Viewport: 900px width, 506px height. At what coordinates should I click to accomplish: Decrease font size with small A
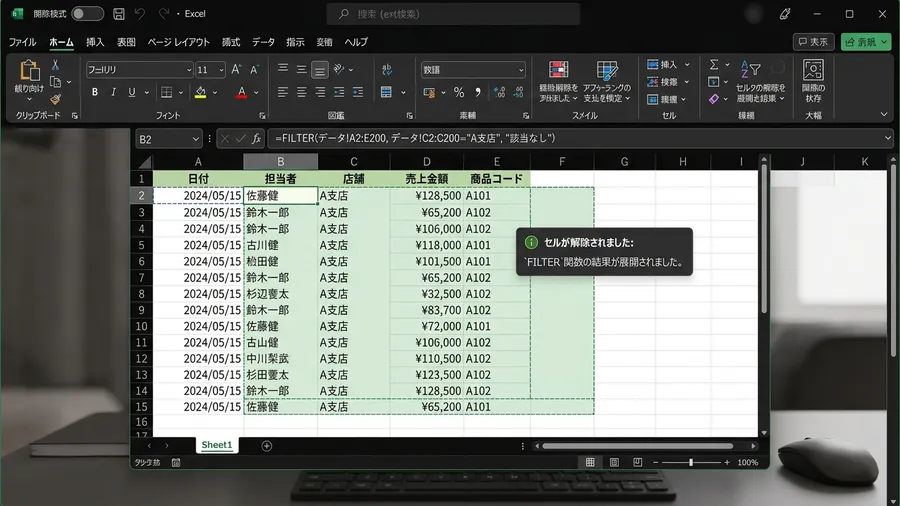pyautogui.click(x=254, y=69)
